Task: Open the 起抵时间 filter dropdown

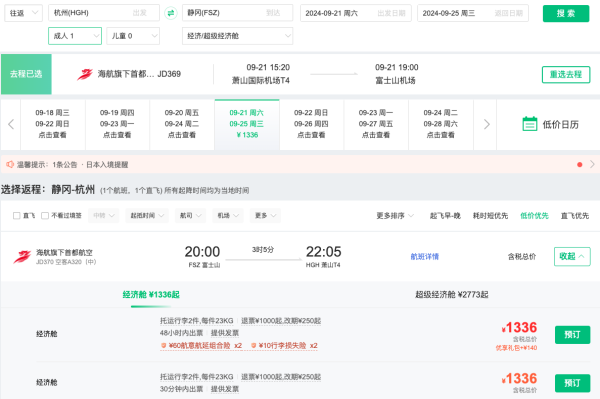Action: coord(147,216)
